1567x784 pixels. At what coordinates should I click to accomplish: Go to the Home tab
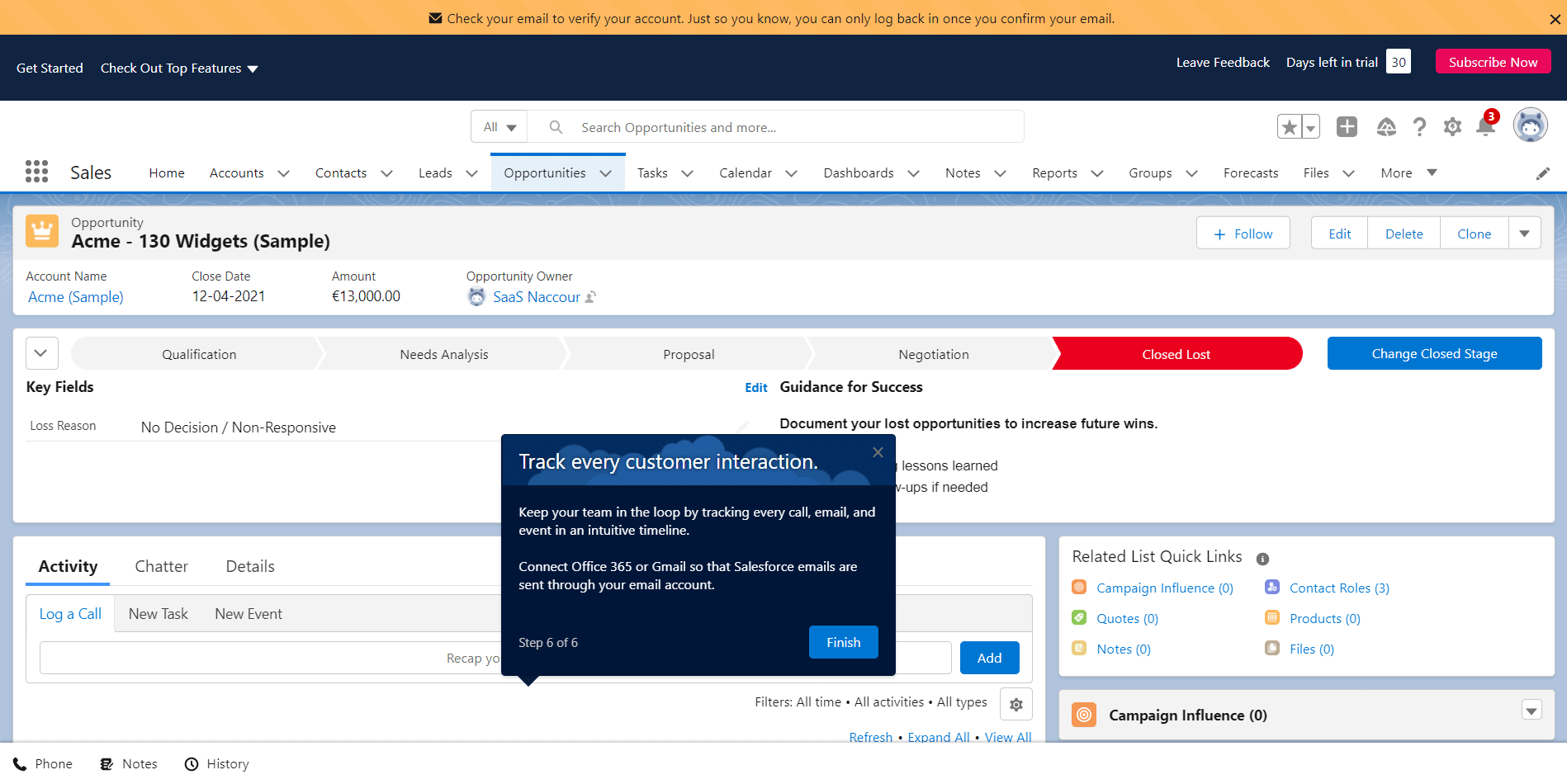click(167, 173)
